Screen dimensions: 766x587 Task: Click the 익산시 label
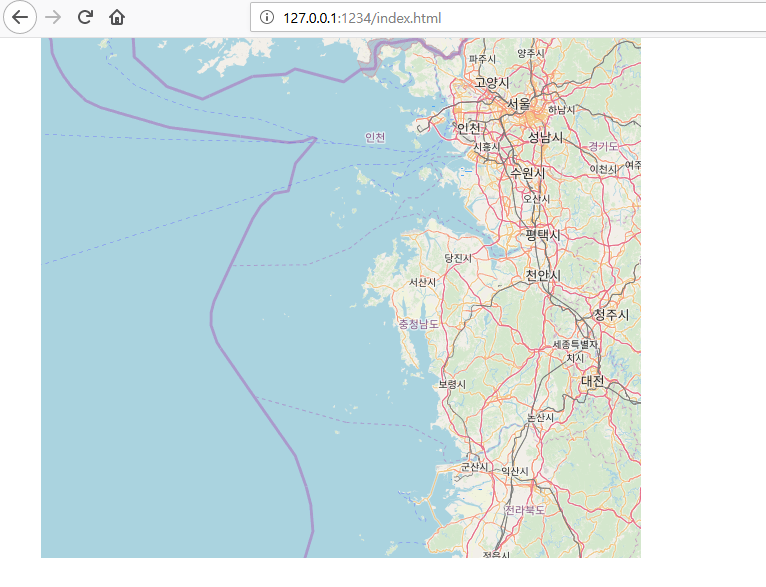[x=514, y=471]
